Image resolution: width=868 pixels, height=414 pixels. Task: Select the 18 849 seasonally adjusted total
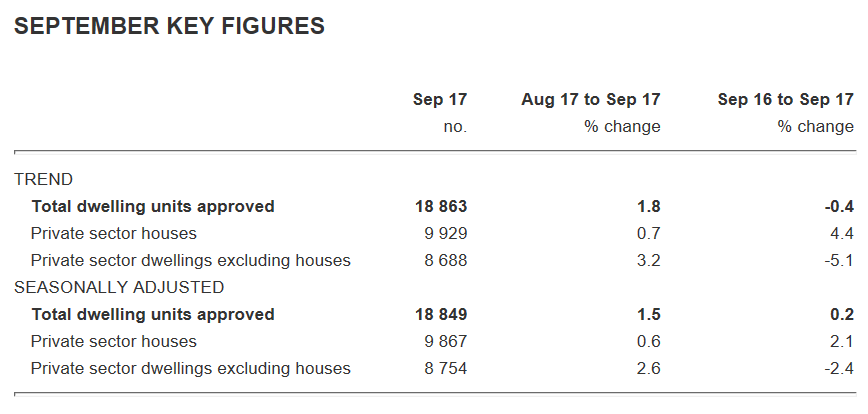[x=441, y=314]
